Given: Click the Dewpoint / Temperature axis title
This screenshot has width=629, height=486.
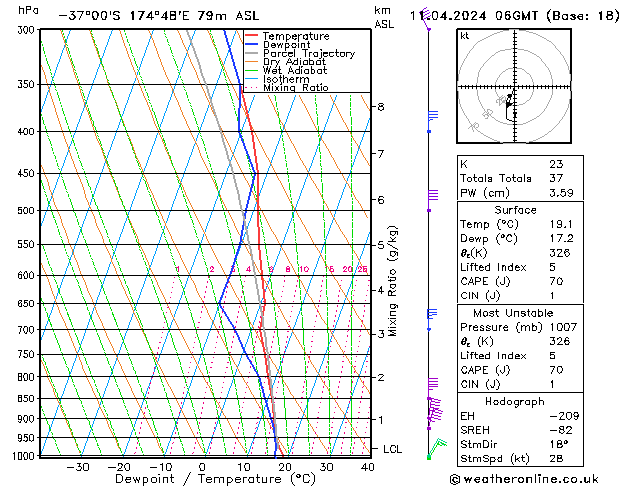Looking at the screenshot, I should (x=215, y=479).
